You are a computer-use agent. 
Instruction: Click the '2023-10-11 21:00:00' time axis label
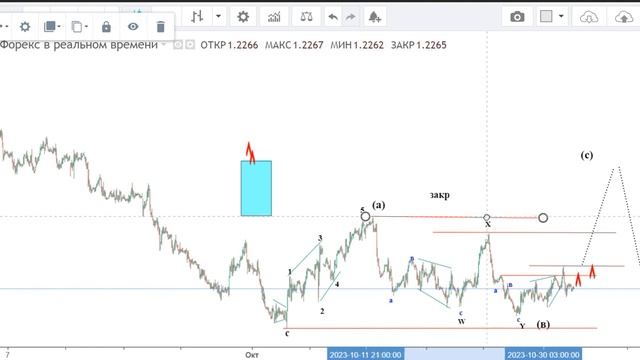[365, 354]
